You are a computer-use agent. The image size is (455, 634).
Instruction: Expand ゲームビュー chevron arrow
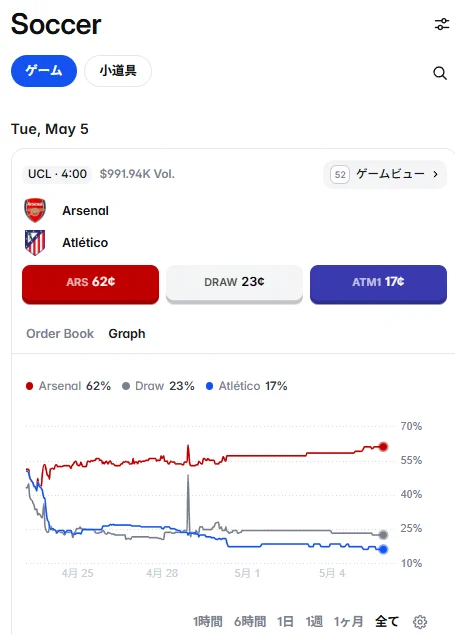pyautogui.click(x=435, y=174)
